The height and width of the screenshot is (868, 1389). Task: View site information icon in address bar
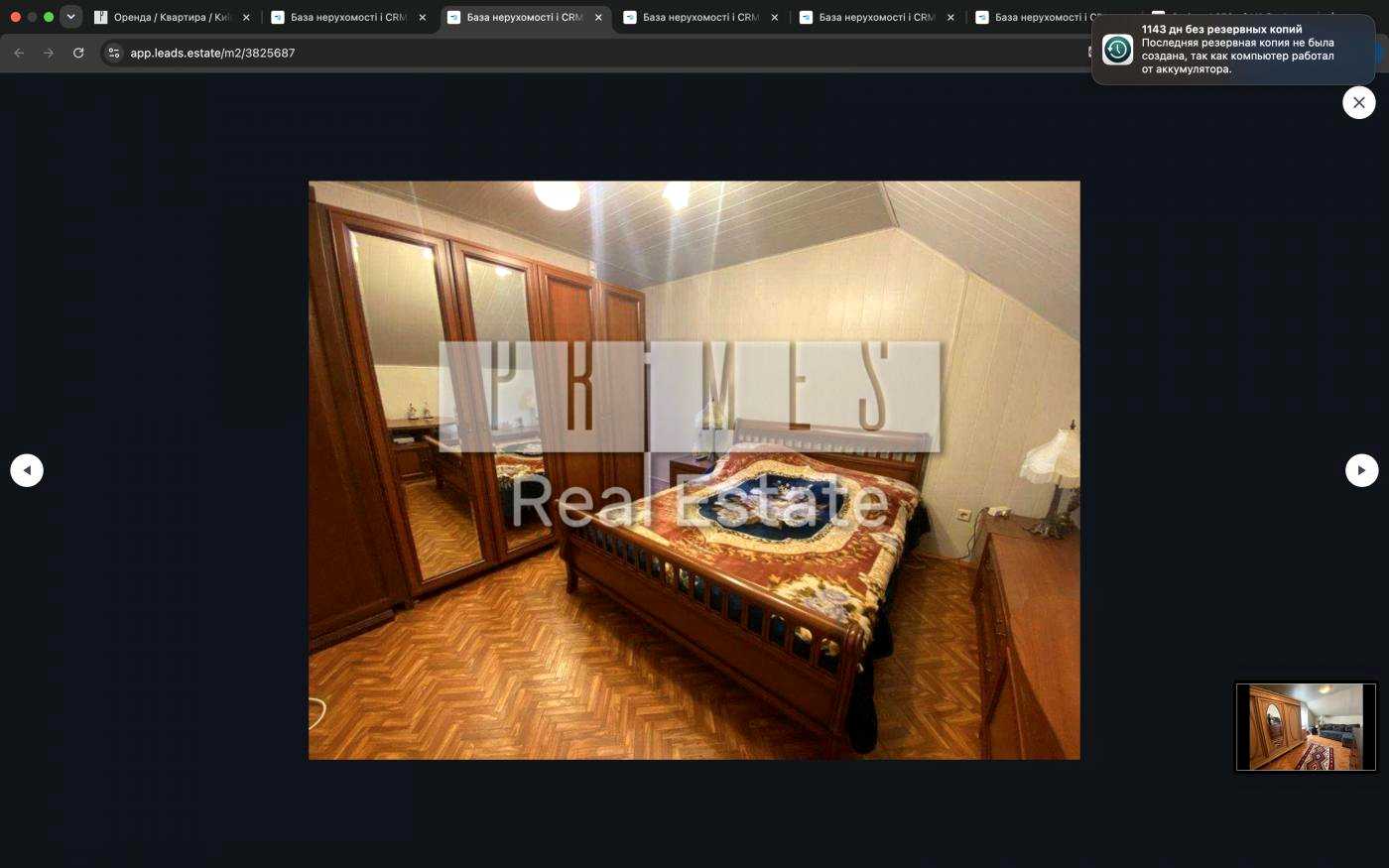(114, 53)
